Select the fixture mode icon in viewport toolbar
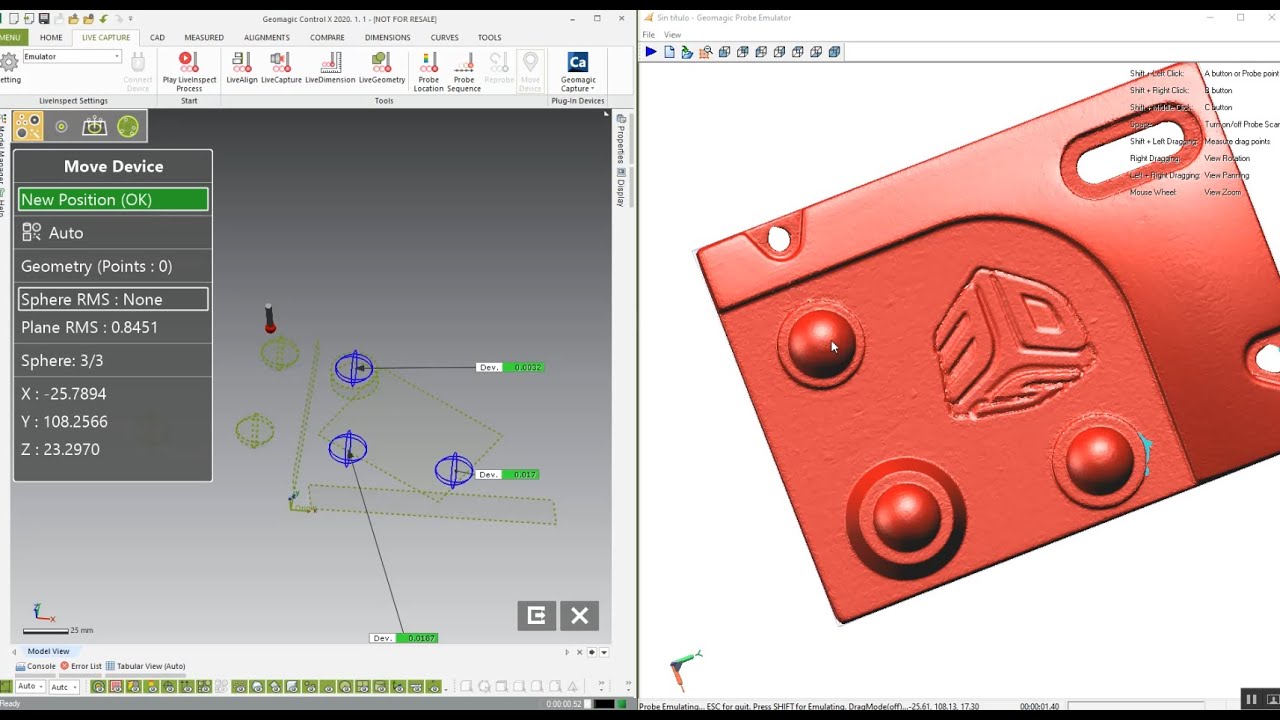This screenshot has height=720, width=1280. pos(94,126)
